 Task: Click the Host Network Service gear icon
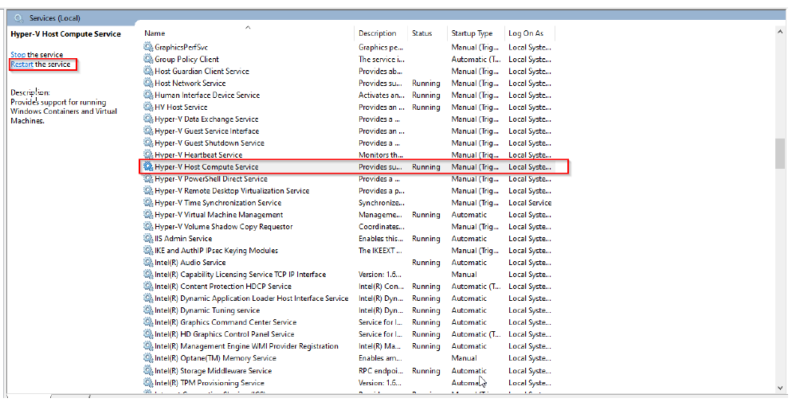pyautogui.click(x=149, y=83)
